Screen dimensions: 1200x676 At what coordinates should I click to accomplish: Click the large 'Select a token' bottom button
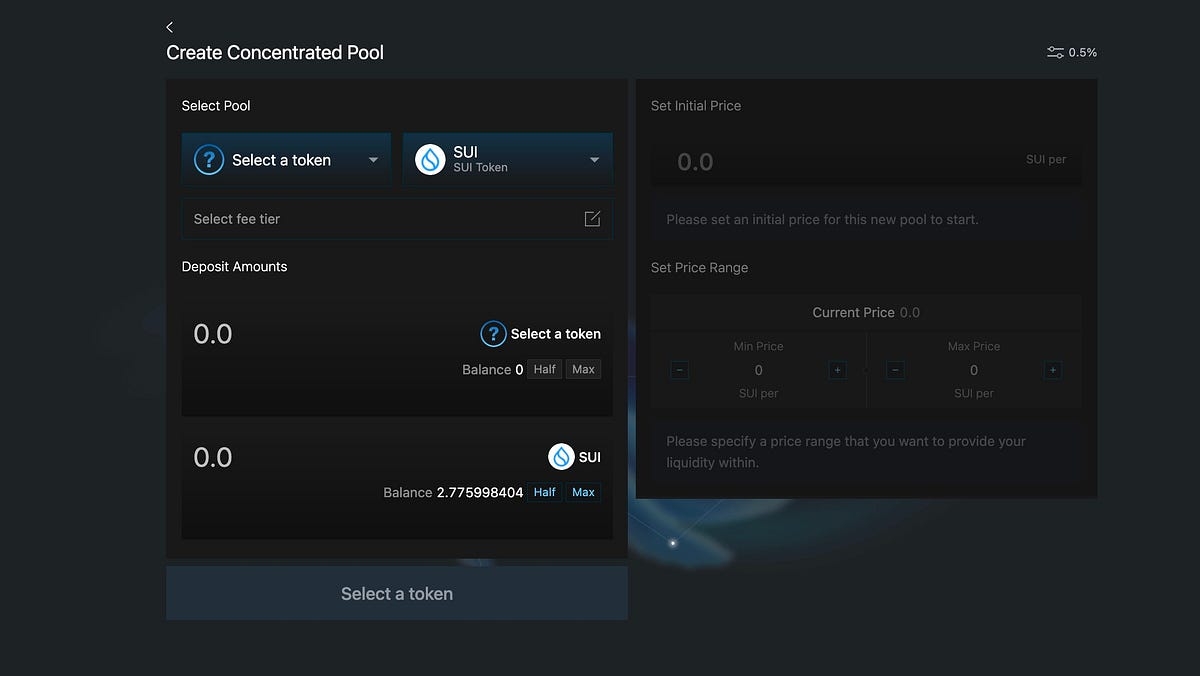(396, 594)
